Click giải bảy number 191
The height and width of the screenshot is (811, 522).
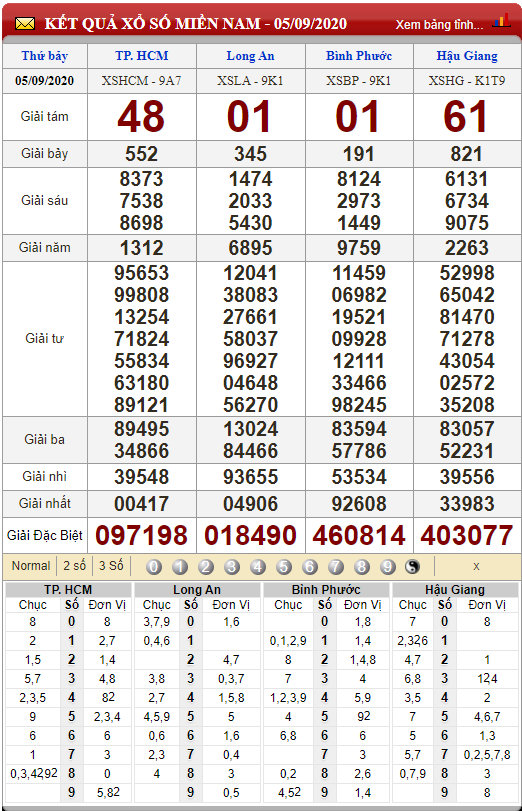(359, 154)
